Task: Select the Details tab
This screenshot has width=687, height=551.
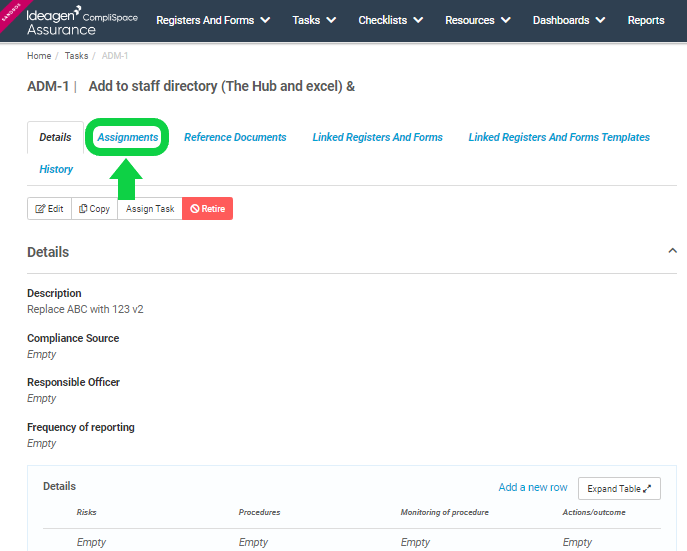Action: point(55,137)
